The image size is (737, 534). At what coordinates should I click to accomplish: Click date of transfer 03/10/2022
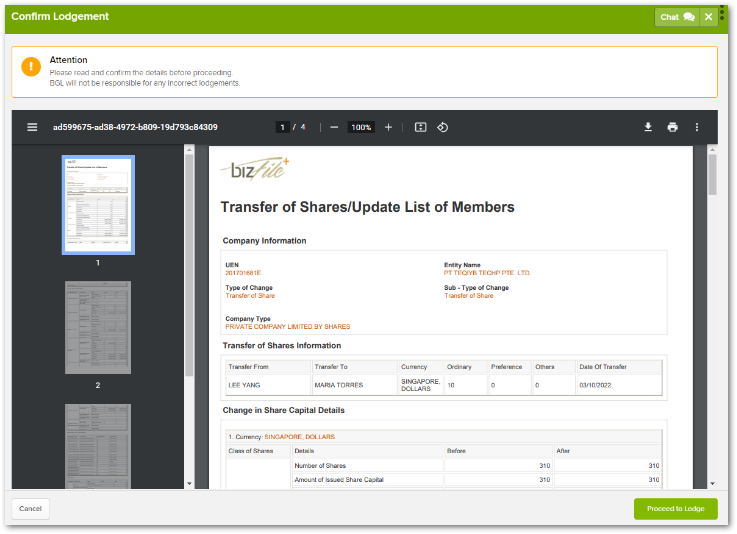point(595,385)
